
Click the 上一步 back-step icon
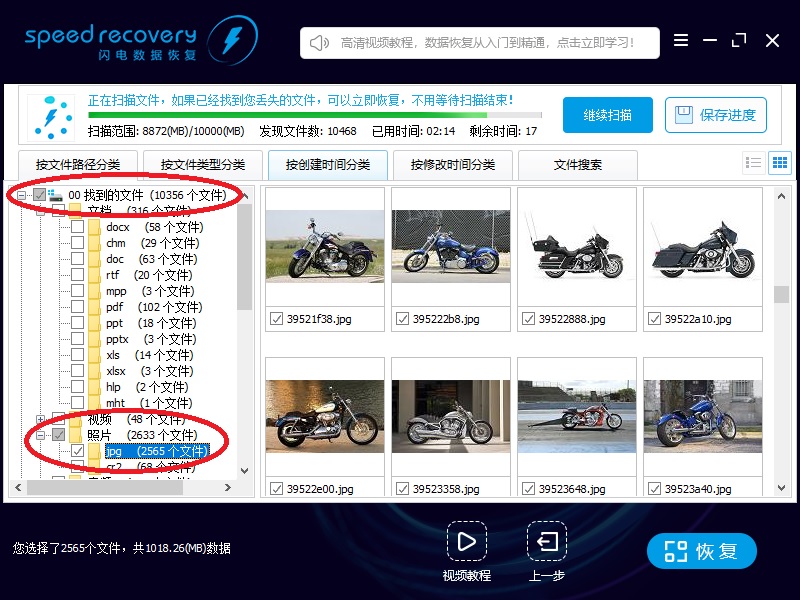546,541
